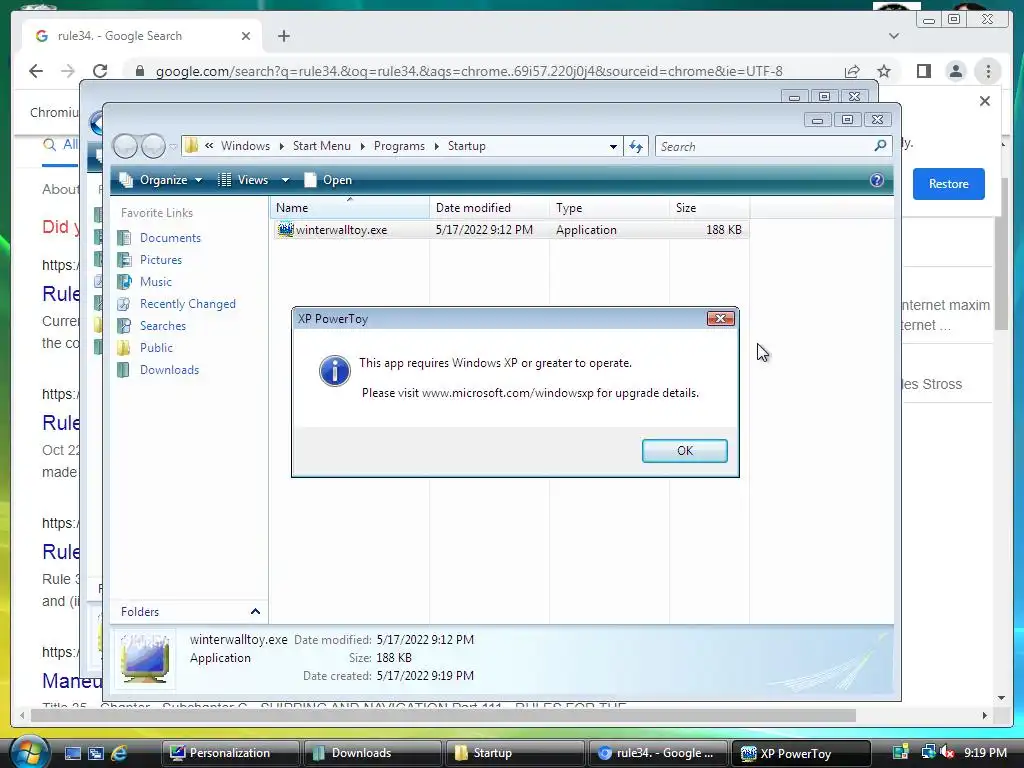Expand the Views dropdown arrow
1024x768 pixels.
click(285, 180)
